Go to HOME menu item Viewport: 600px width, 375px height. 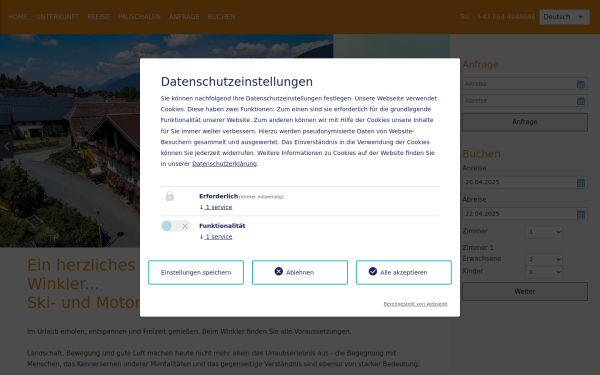click(x=18, y=17)
